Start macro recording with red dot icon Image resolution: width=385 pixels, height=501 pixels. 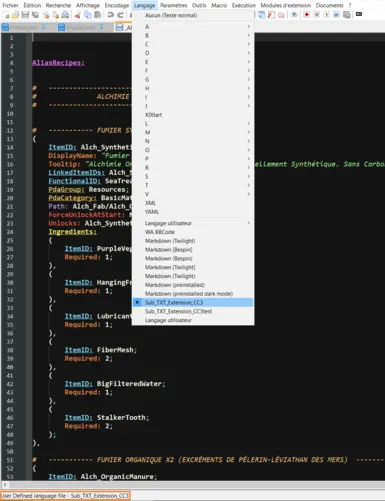(x=307, y=15)
